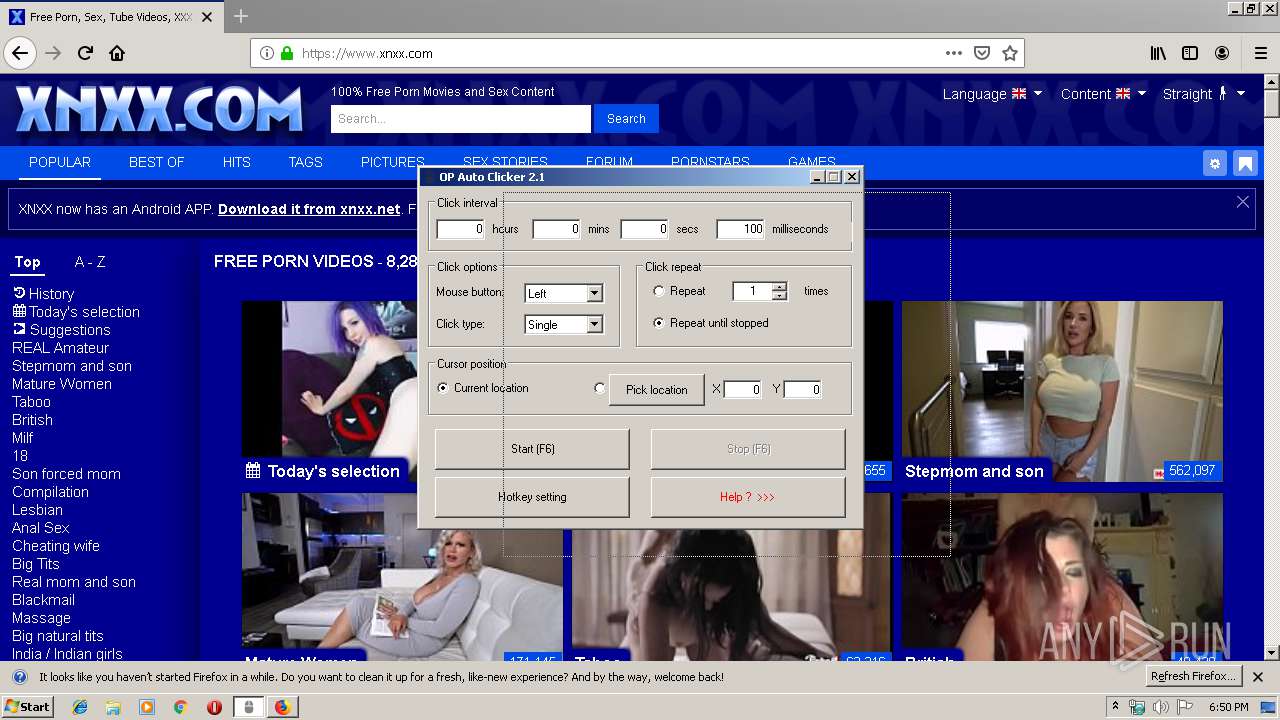Expand the Mouse button dropdown
The image size is (1280, 720).
click(594, 293)
